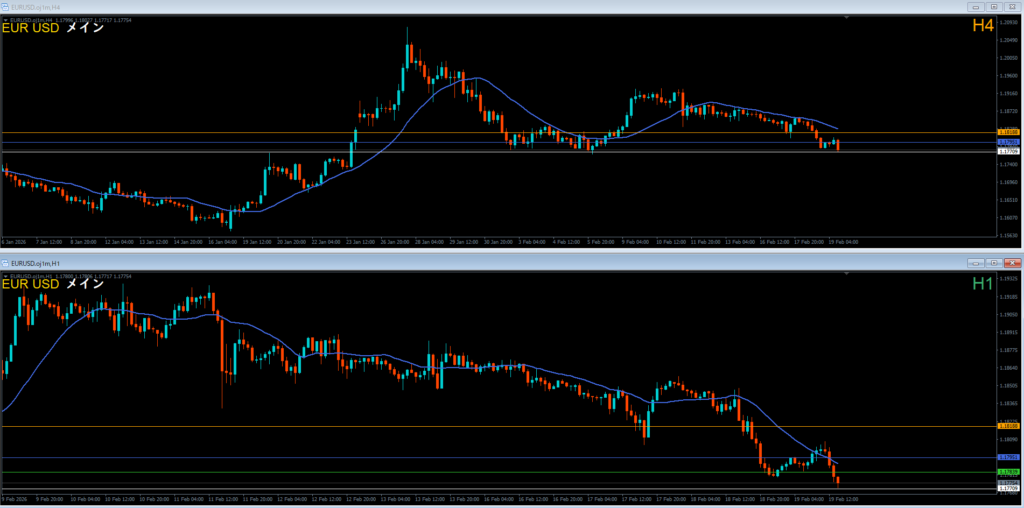Screen dimensions: 1024x508
Task: Expand the one-click trading arrow in H1 chart
Action: (x=6, y=276)
